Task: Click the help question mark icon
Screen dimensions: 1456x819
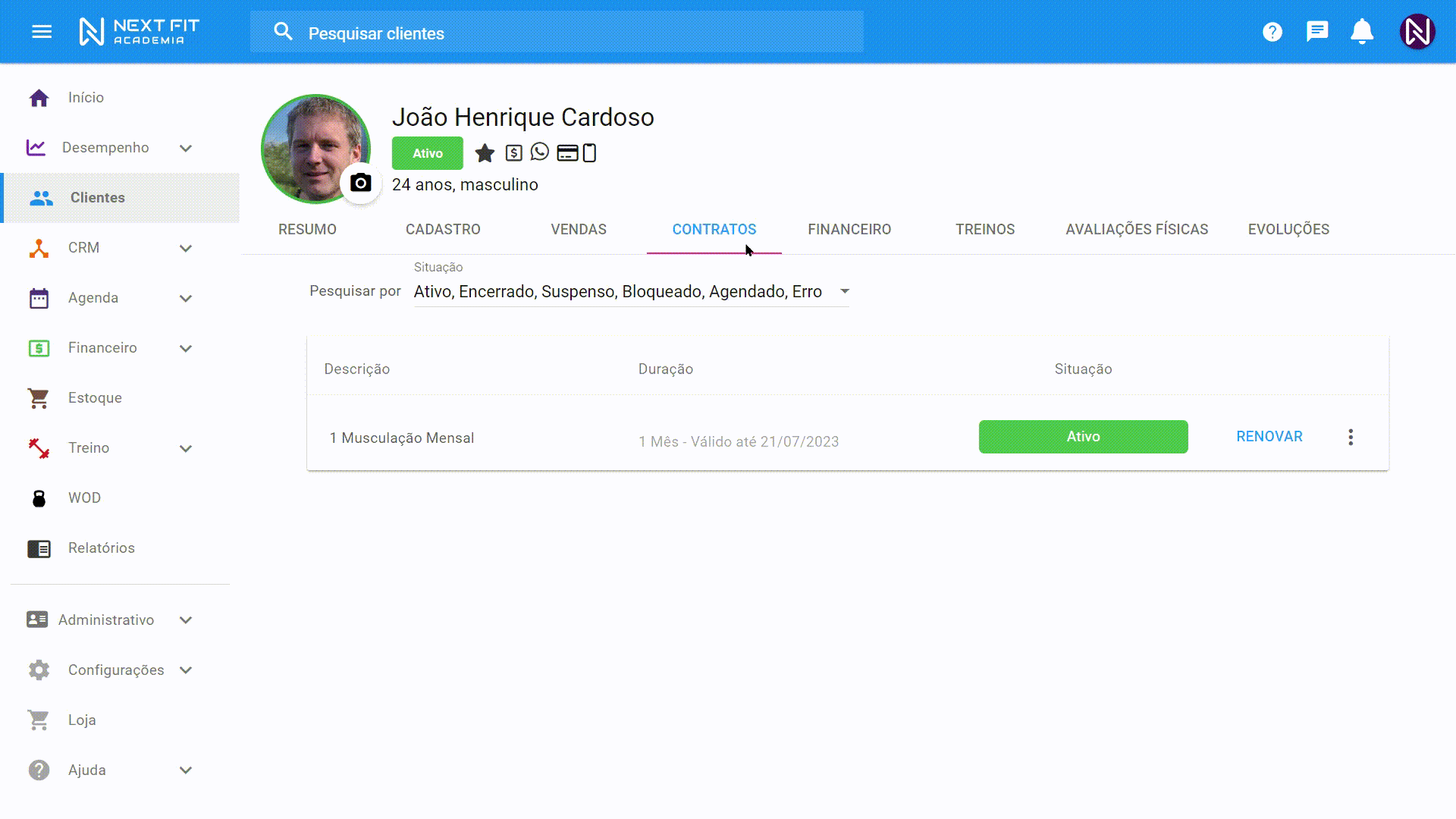Action: point(1272,32)
